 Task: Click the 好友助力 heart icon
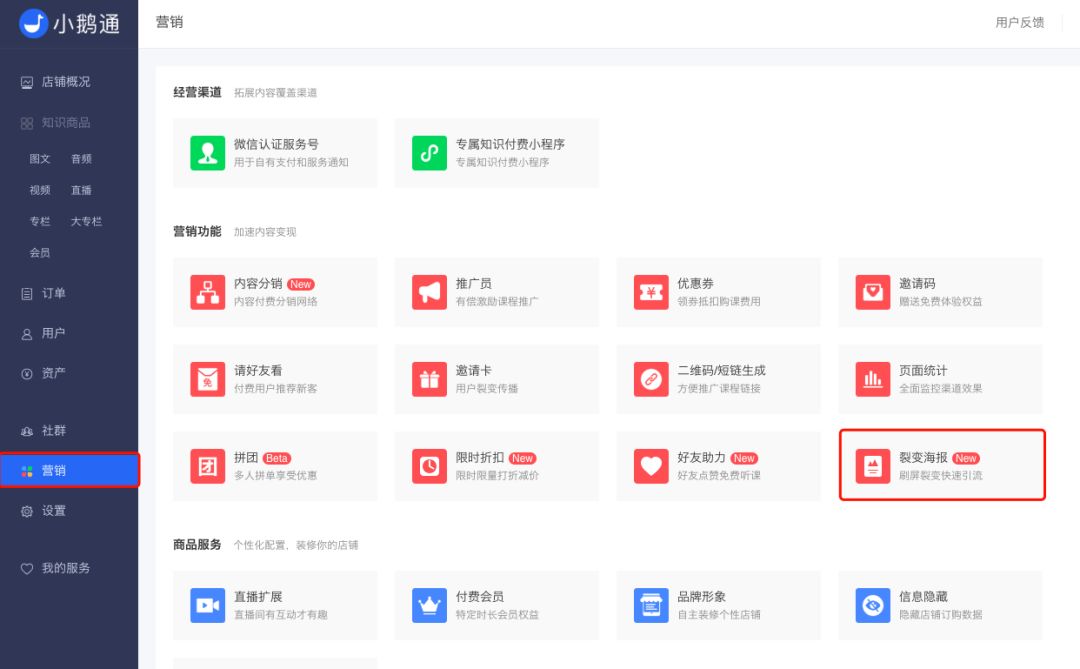(651, 466)
